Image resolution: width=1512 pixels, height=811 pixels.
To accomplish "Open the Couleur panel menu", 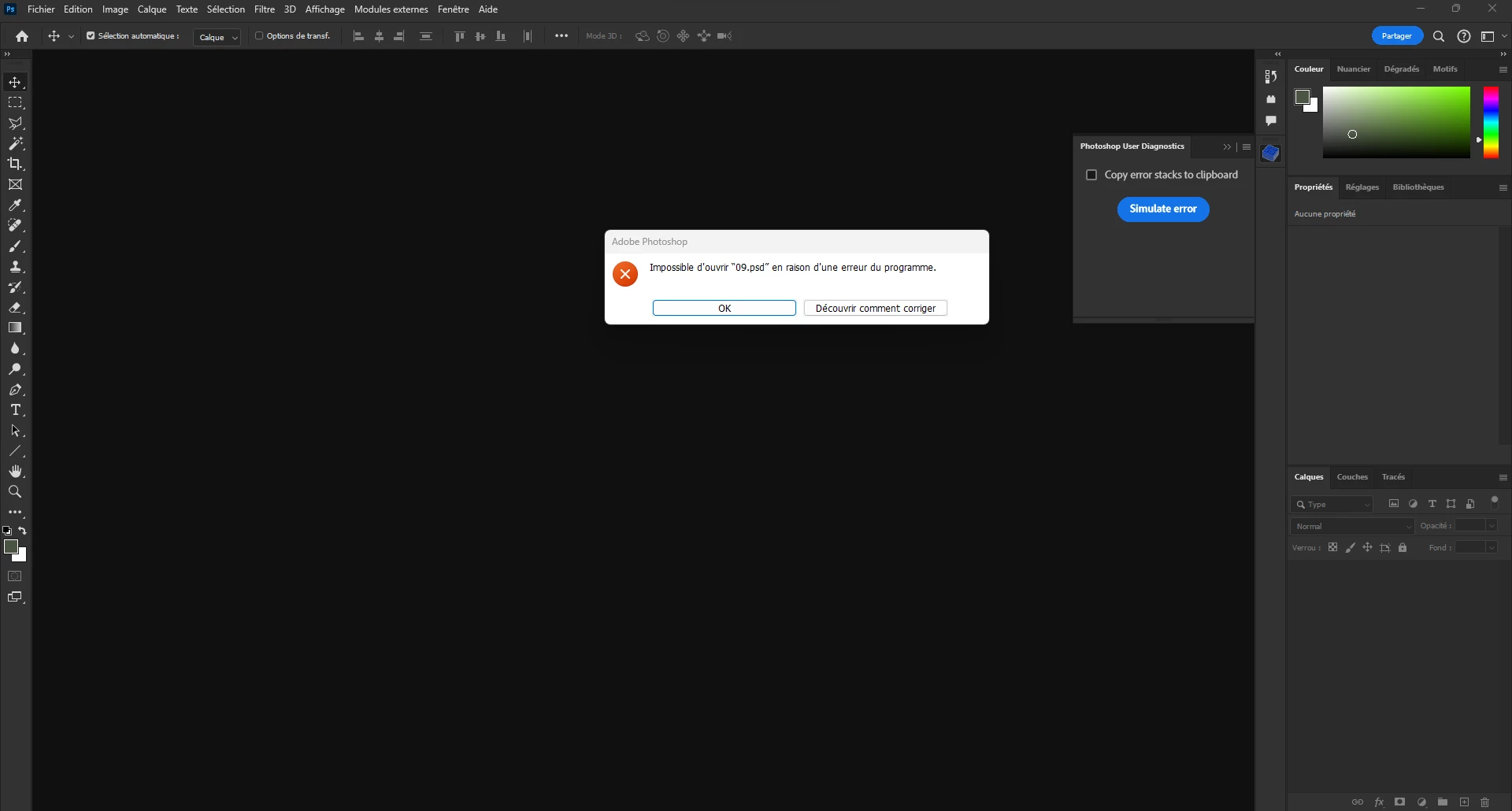I will click(x=1503, y=69).
